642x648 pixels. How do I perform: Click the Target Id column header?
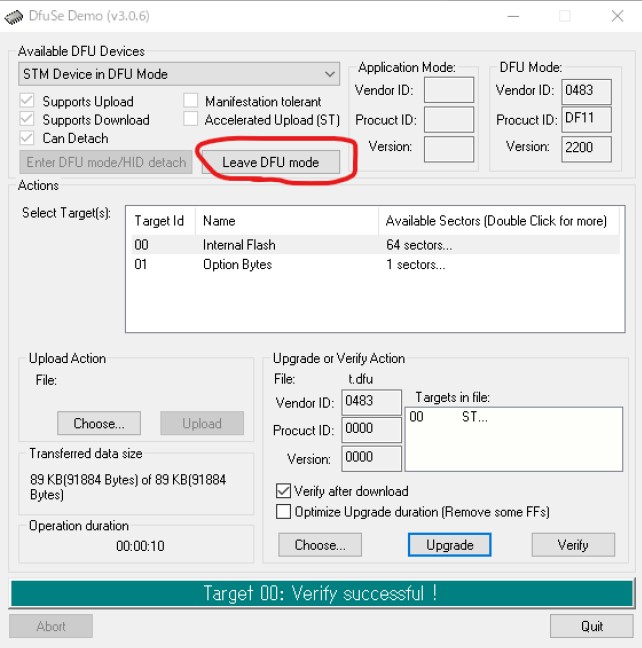tap(159, 221)
